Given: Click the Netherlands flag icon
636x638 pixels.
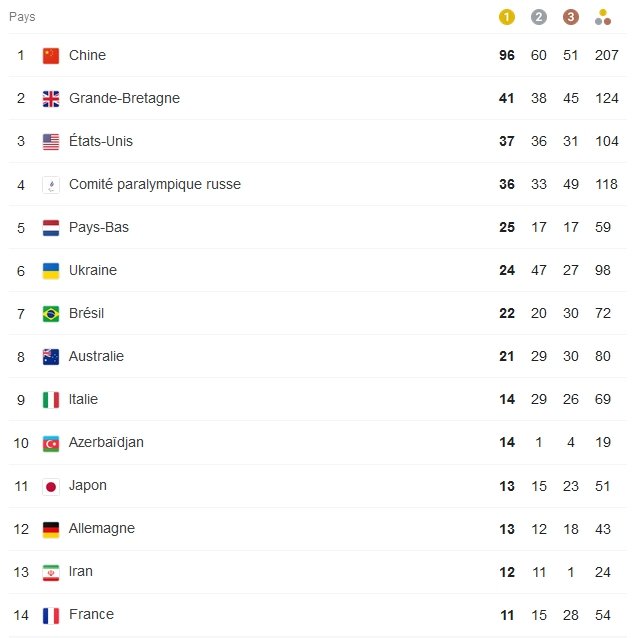Looking at the screenshot, I should coord(51,228).
